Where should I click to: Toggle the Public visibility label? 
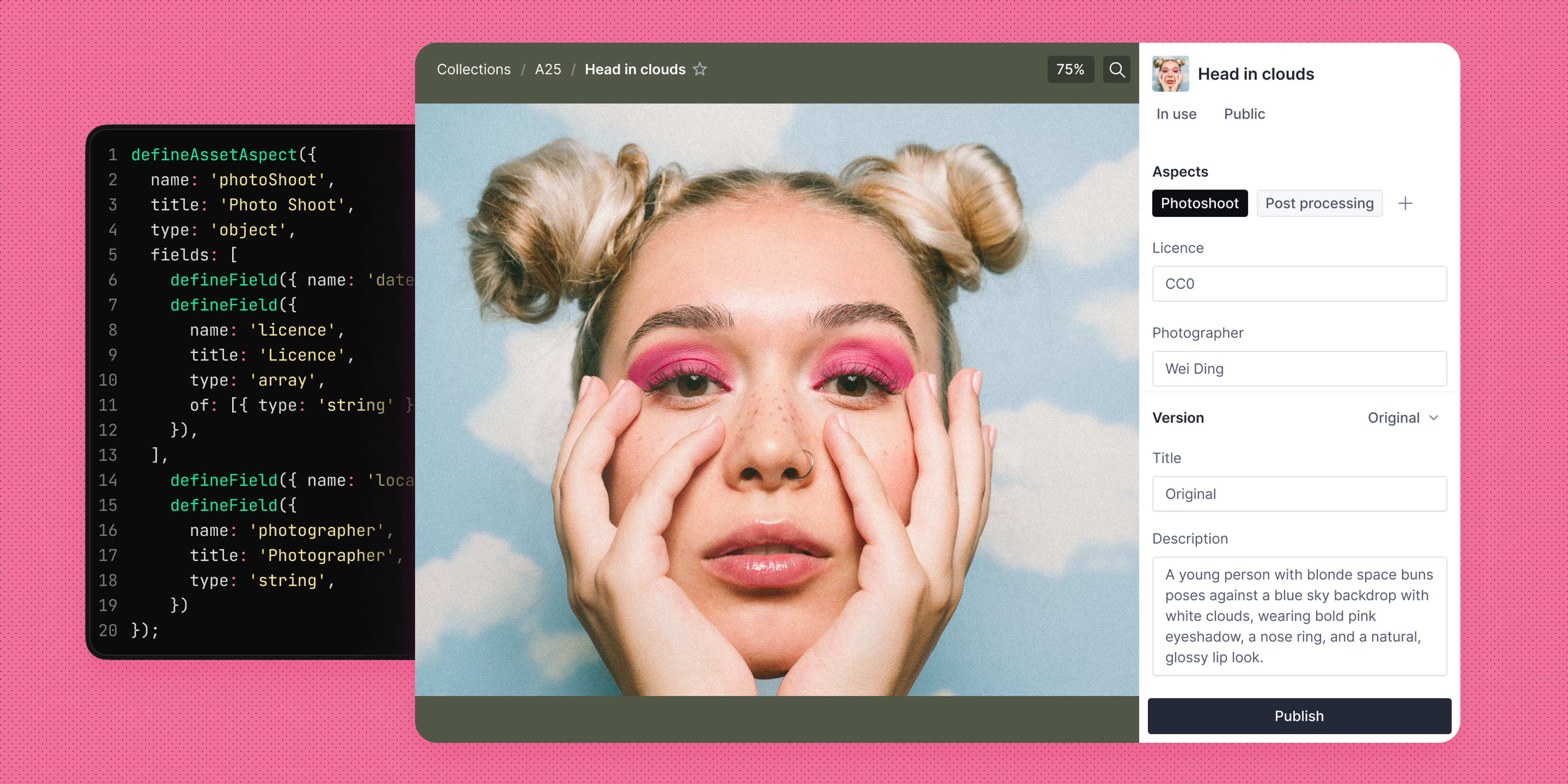pyautogui.click(x=1244, y=114)
